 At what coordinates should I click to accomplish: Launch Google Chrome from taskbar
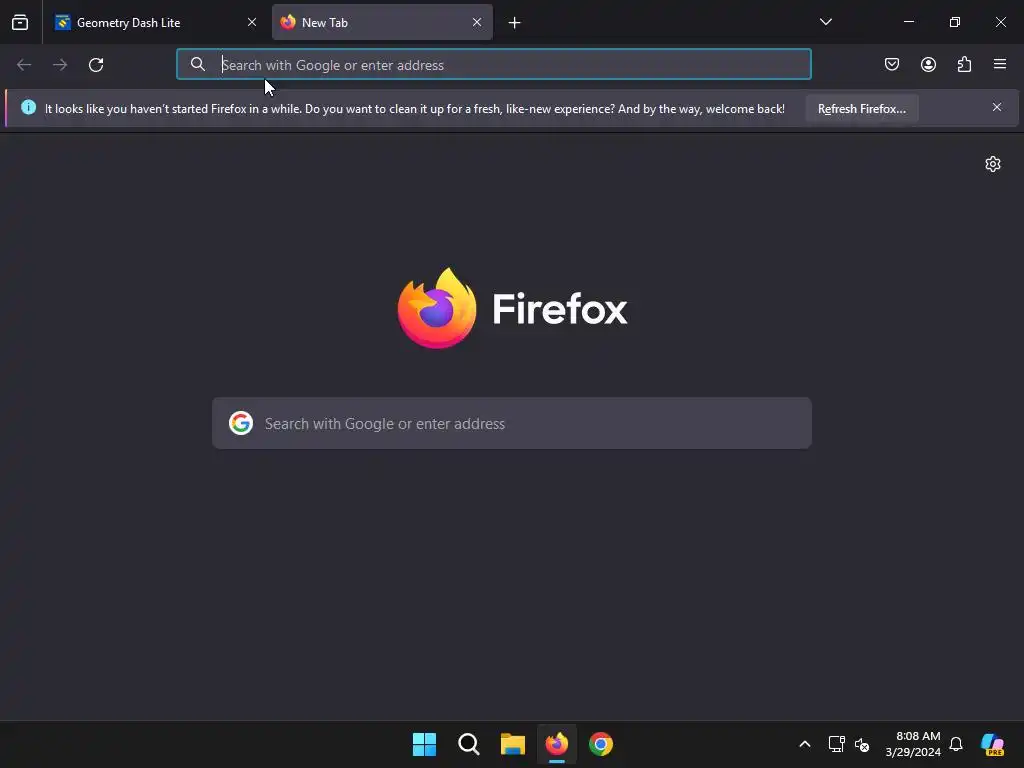click(601, 744)
